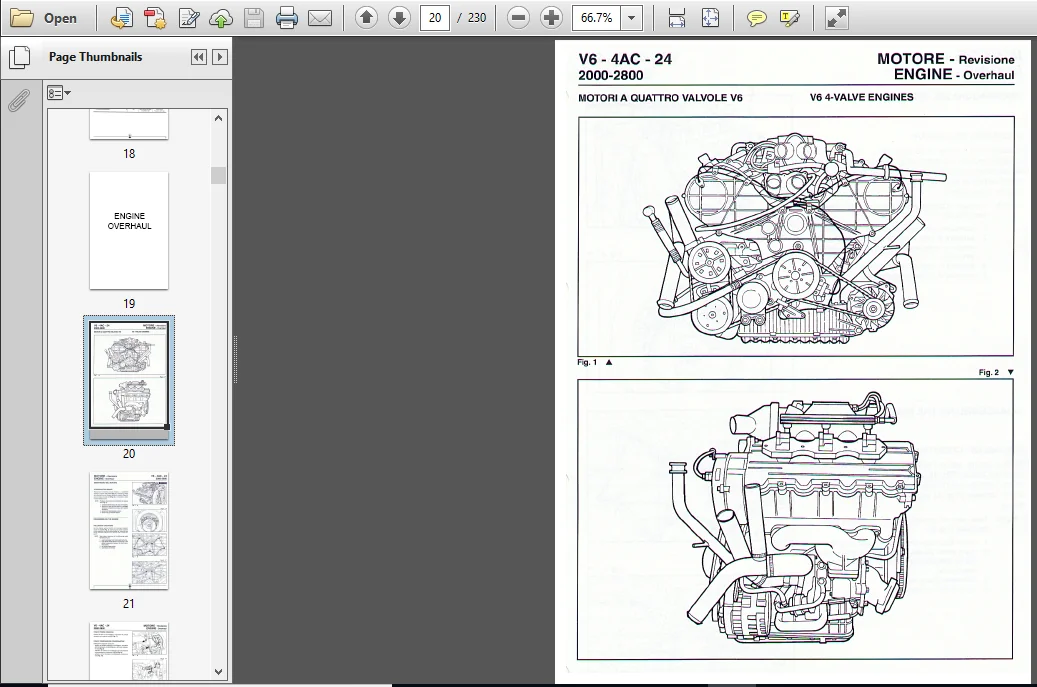The image size is (1037, 687).
Task: Click the Open folder button
Action: point(44,18)
